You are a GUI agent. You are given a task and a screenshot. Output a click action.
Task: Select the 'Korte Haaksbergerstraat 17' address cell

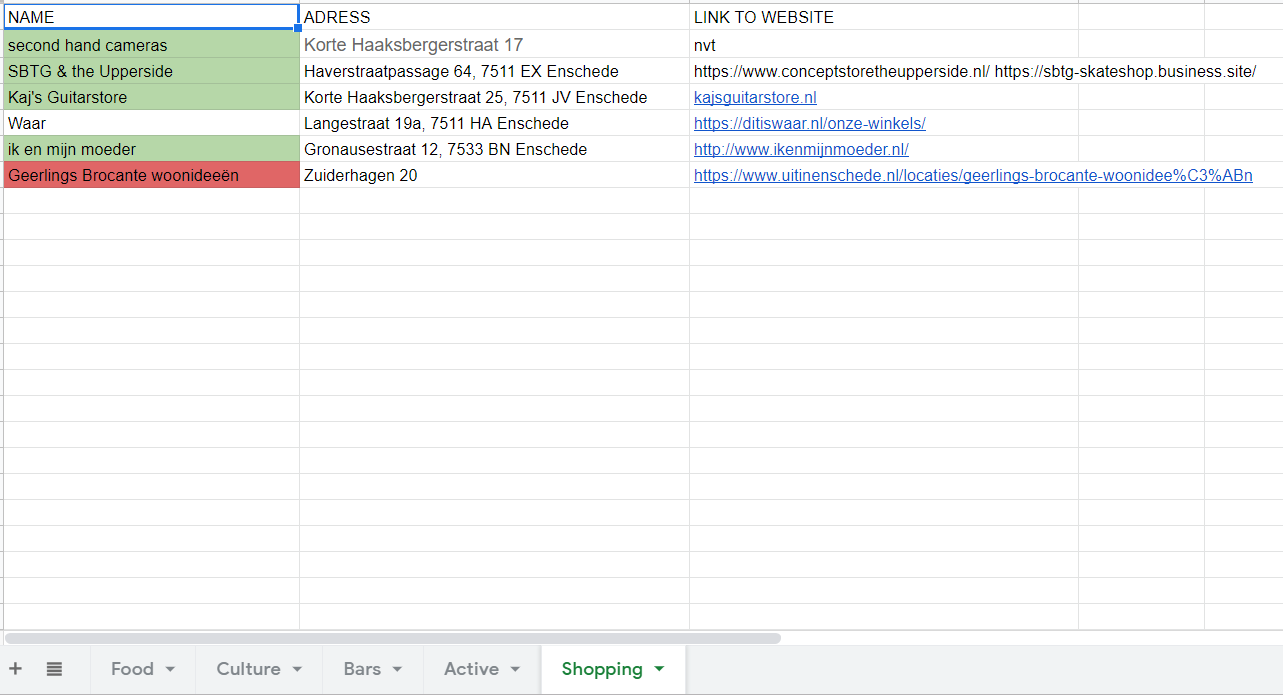(494, 45)
